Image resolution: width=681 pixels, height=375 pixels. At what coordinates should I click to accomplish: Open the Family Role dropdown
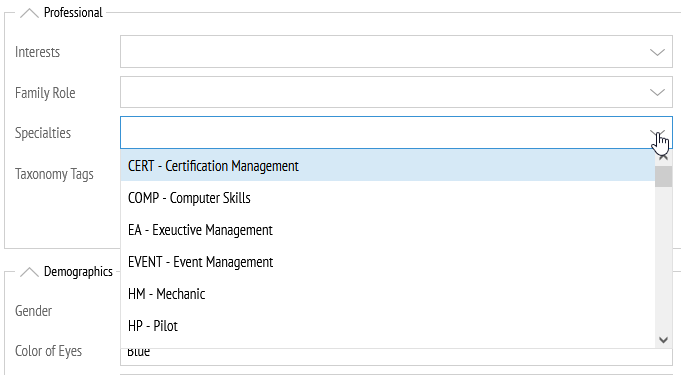[657, 92]
